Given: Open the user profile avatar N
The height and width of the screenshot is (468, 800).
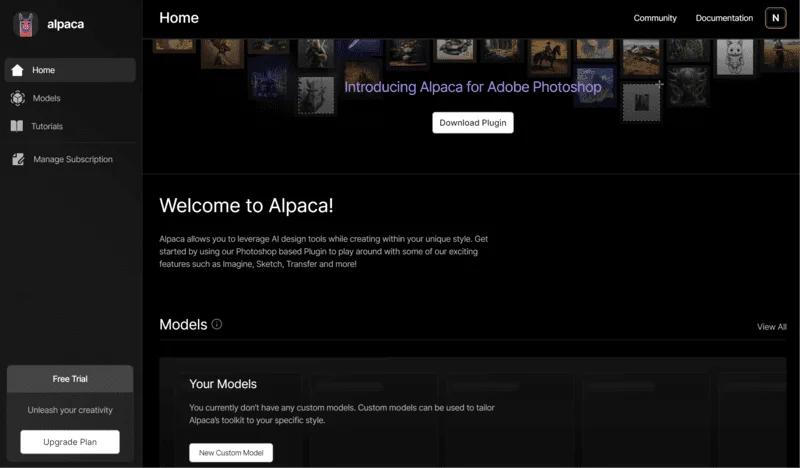Looking at the screenshot, I should point(775,18).
